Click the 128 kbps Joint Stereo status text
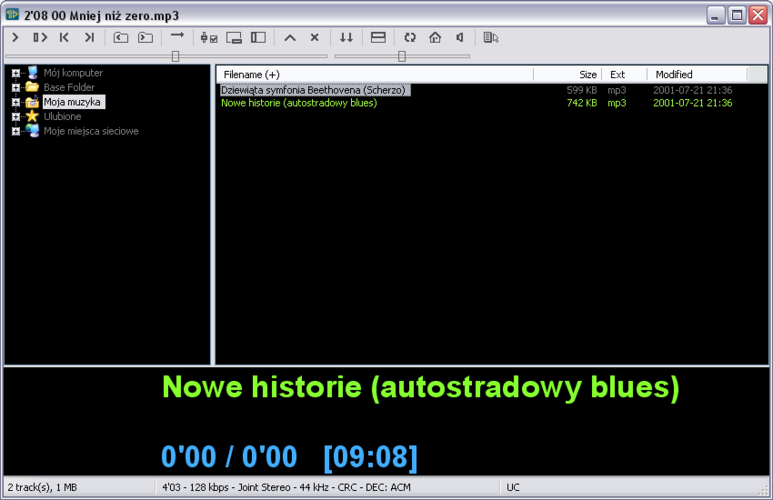Image resolution: width=773 pixels, height=500 pixels. pos(286,487)
